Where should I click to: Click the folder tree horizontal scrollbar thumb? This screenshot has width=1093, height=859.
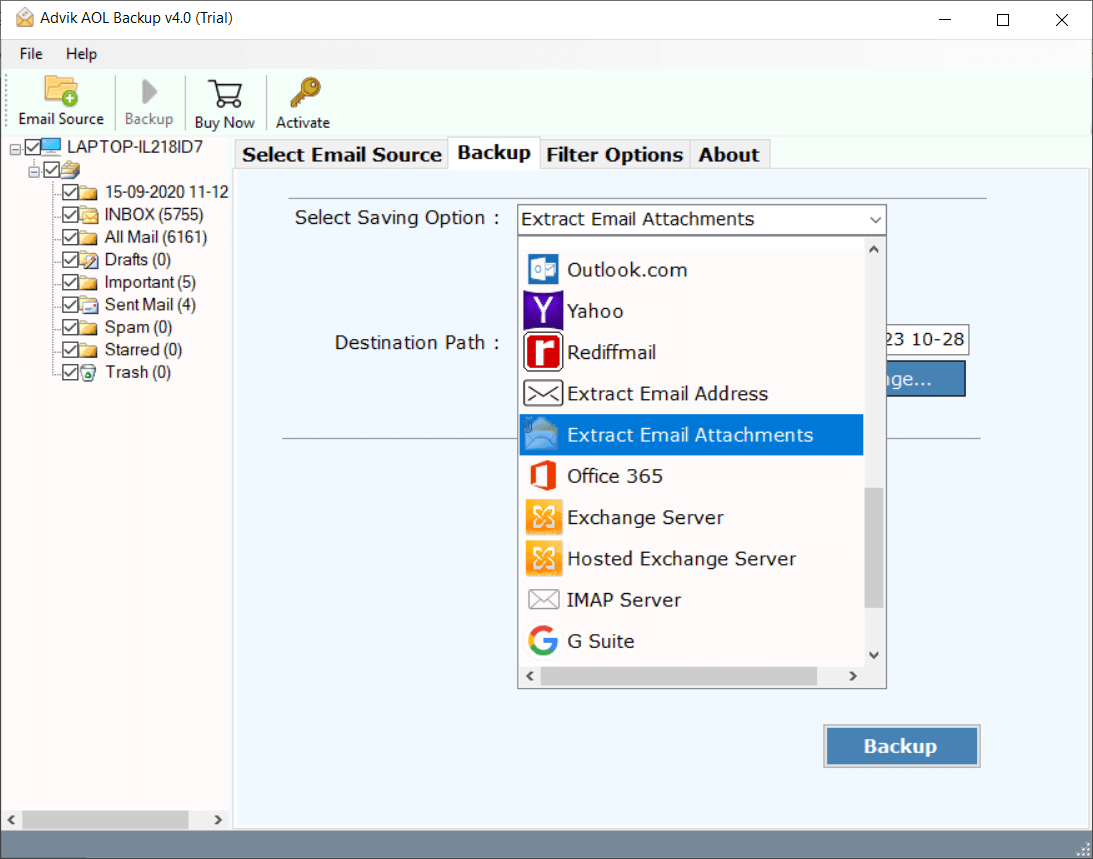pyautogui.click(x=105, y=819)
